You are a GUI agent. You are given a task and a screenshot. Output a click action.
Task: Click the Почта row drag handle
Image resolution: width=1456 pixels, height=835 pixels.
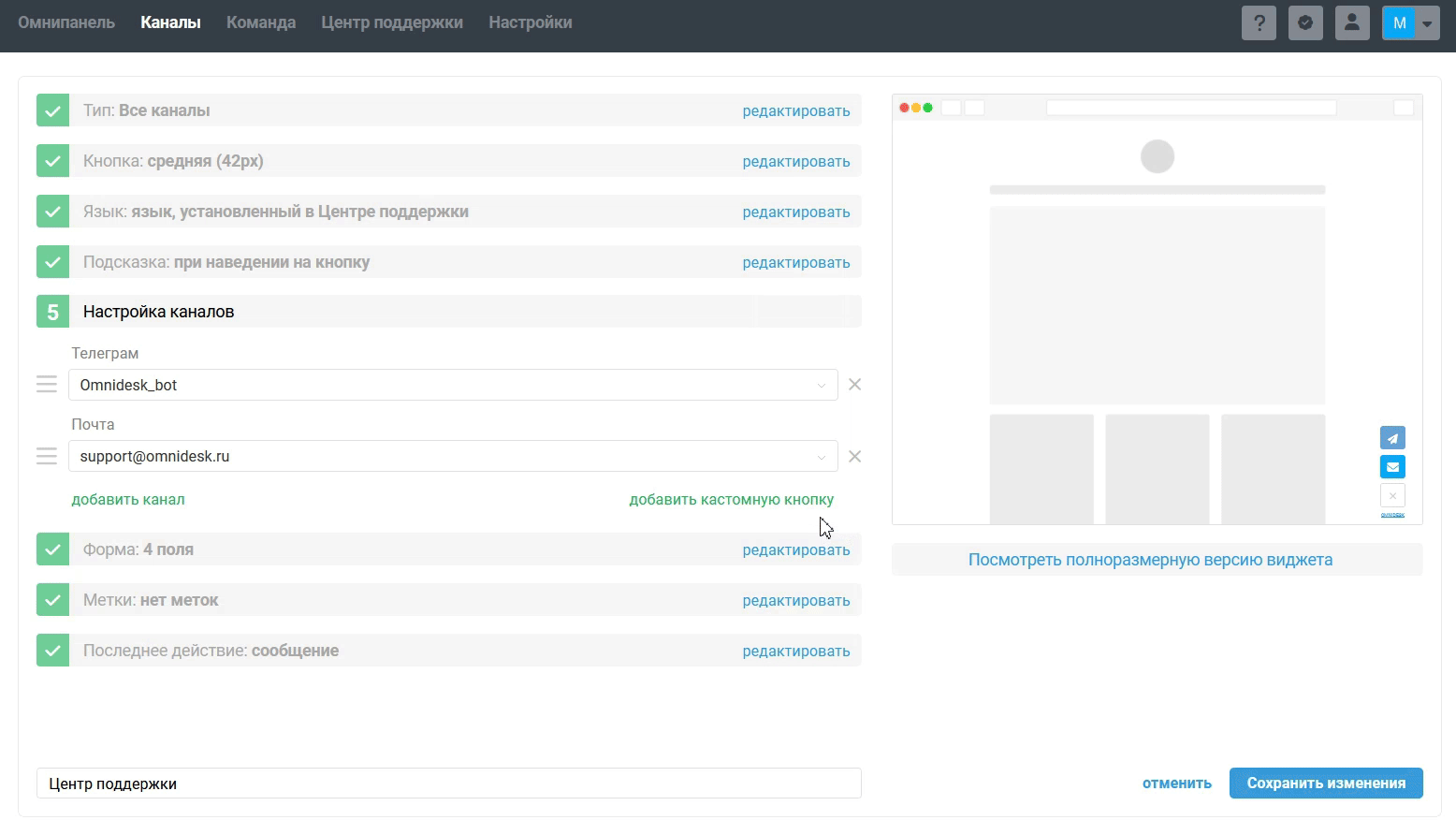point(47,457)
